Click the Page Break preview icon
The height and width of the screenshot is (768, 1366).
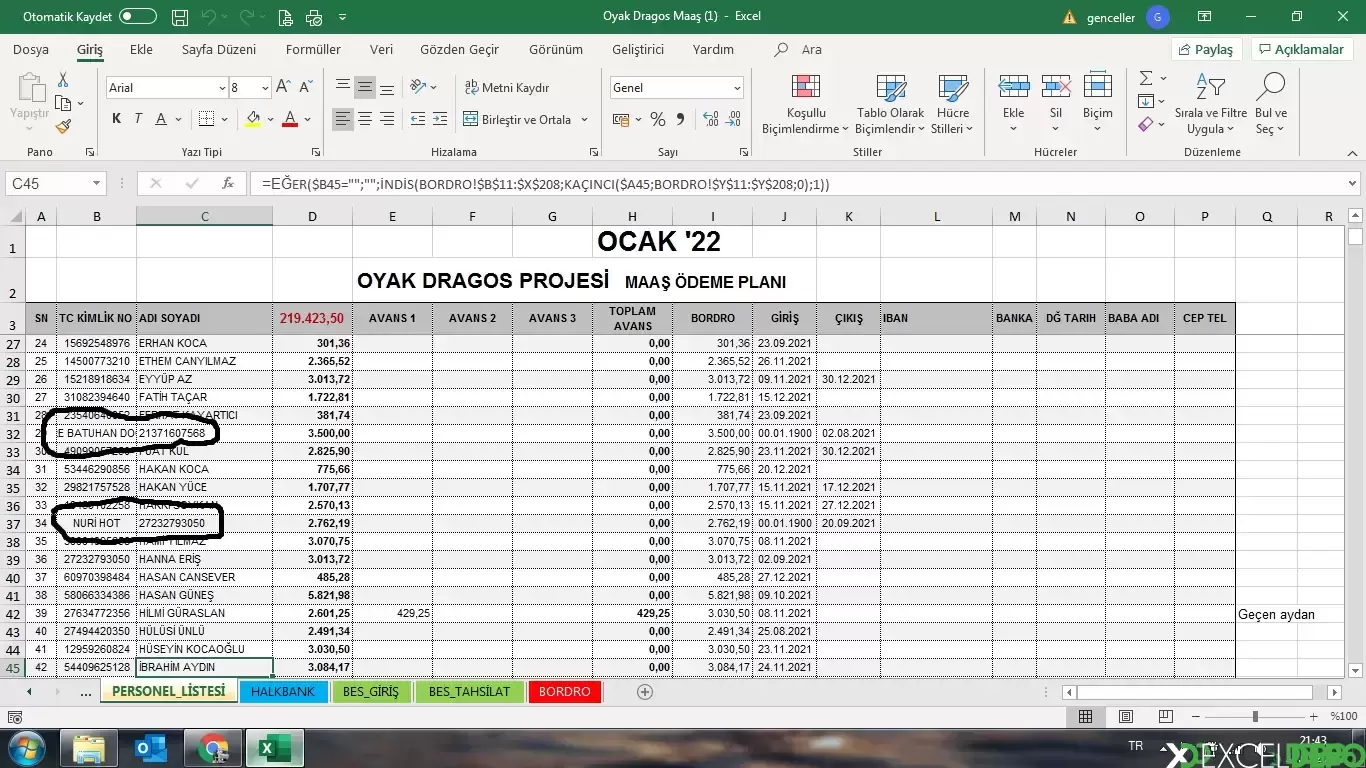point(1166,717)
